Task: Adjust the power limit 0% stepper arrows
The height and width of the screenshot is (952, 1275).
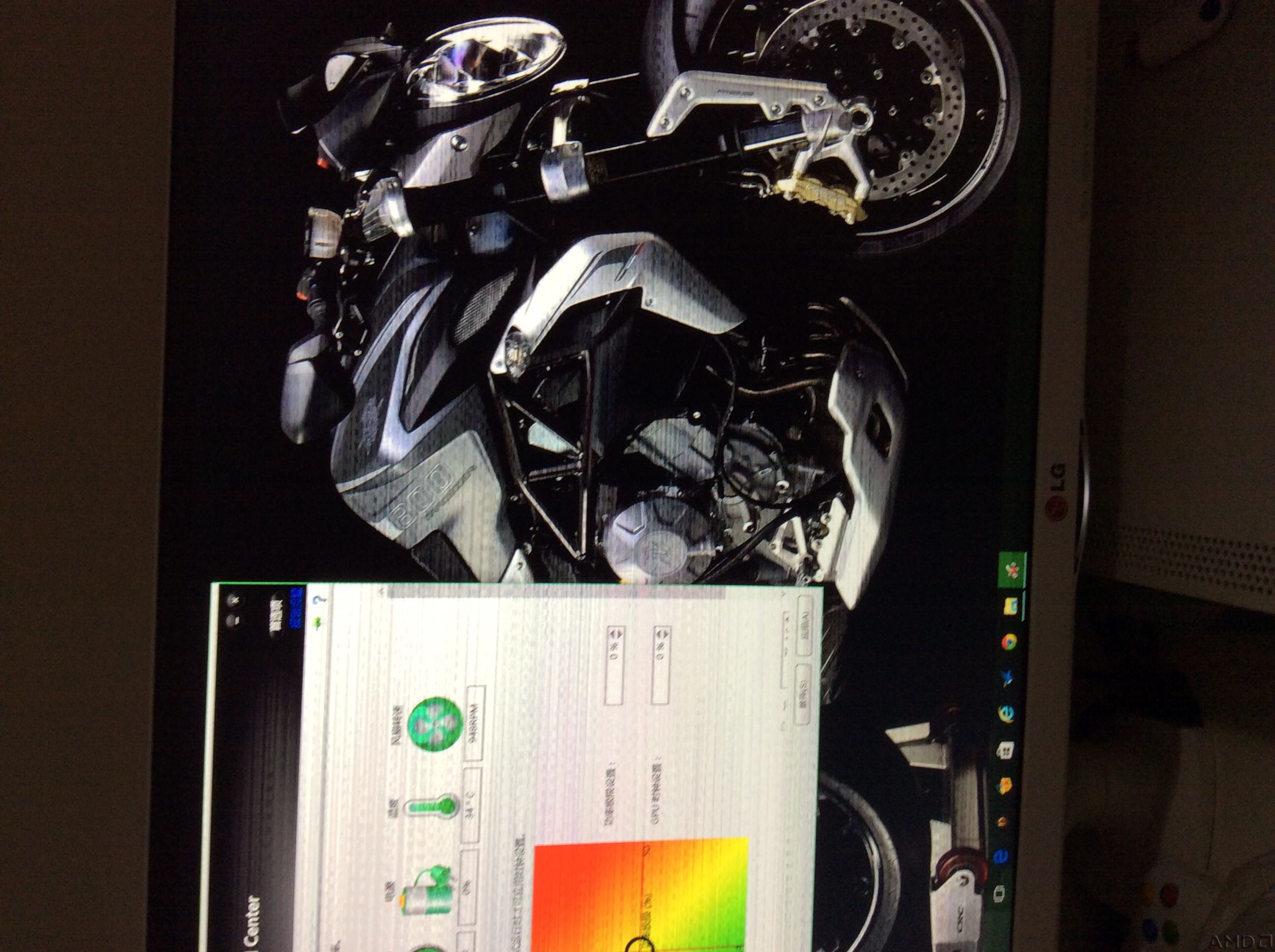Action: pyautogui.click(x=616, y=634)
